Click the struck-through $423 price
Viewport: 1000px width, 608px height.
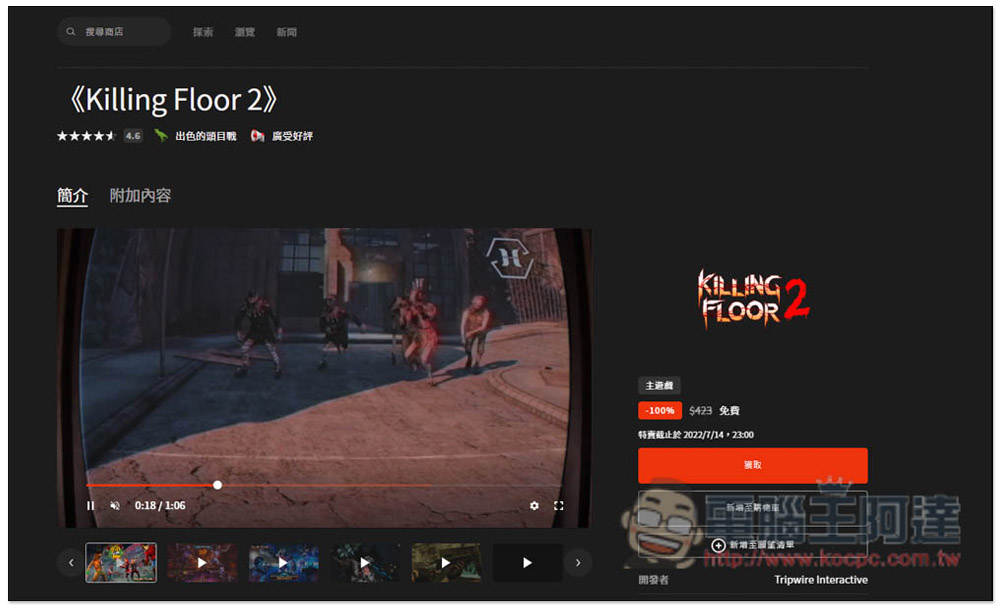point(700,410)
